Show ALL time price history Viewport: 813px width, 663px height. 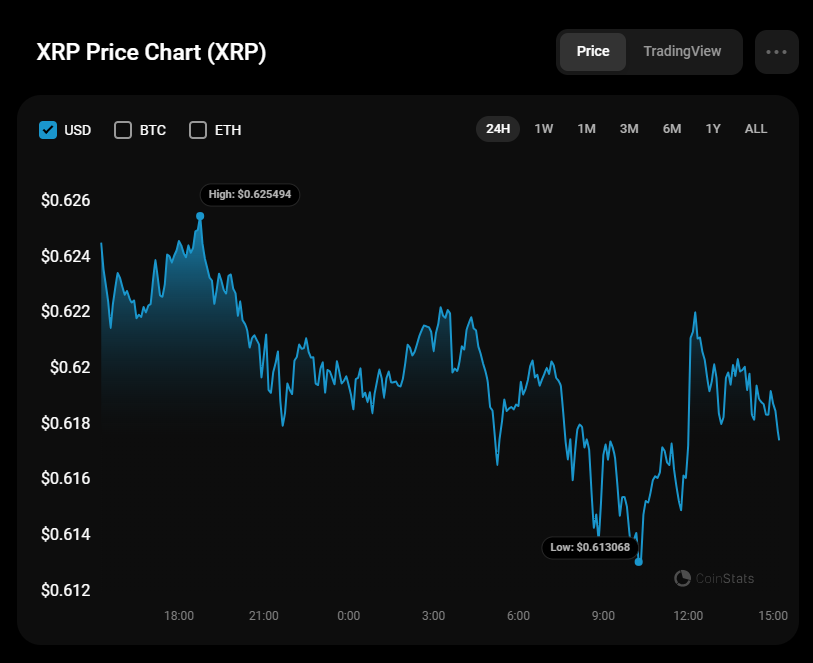click(756, 129)
